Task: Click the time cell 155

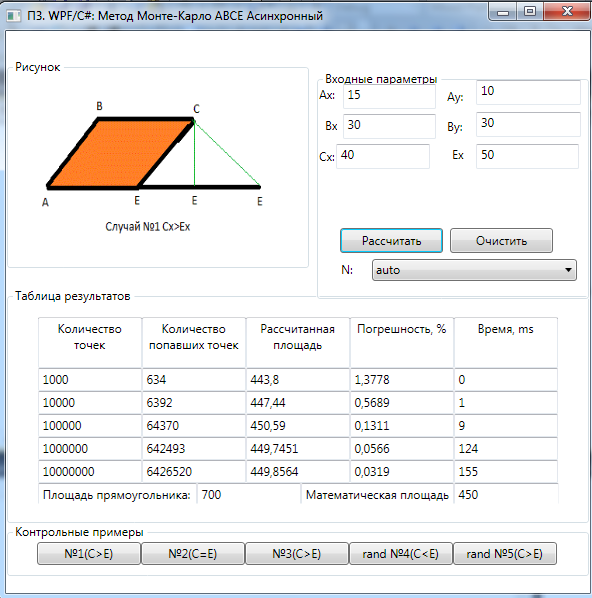Action: tap(506, 472)
